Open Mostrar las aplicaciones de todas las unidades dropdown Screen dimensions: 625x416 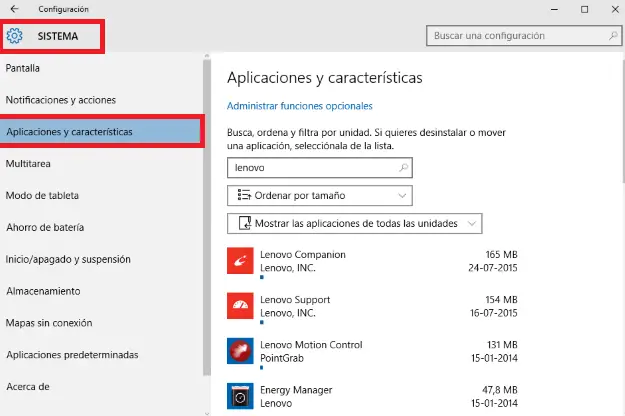[x=355, y=224]
